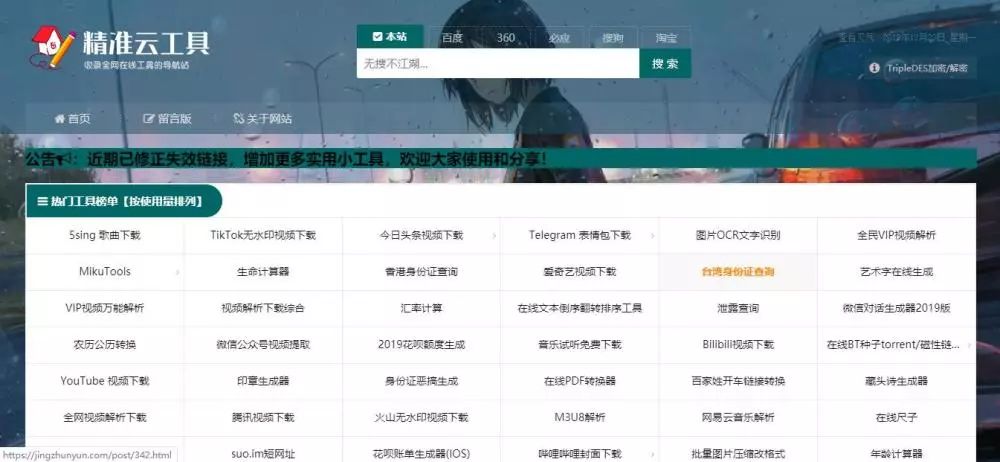1000x462 pixels.
Task: Open 泄露查询 tool
Action: (738, 308)
